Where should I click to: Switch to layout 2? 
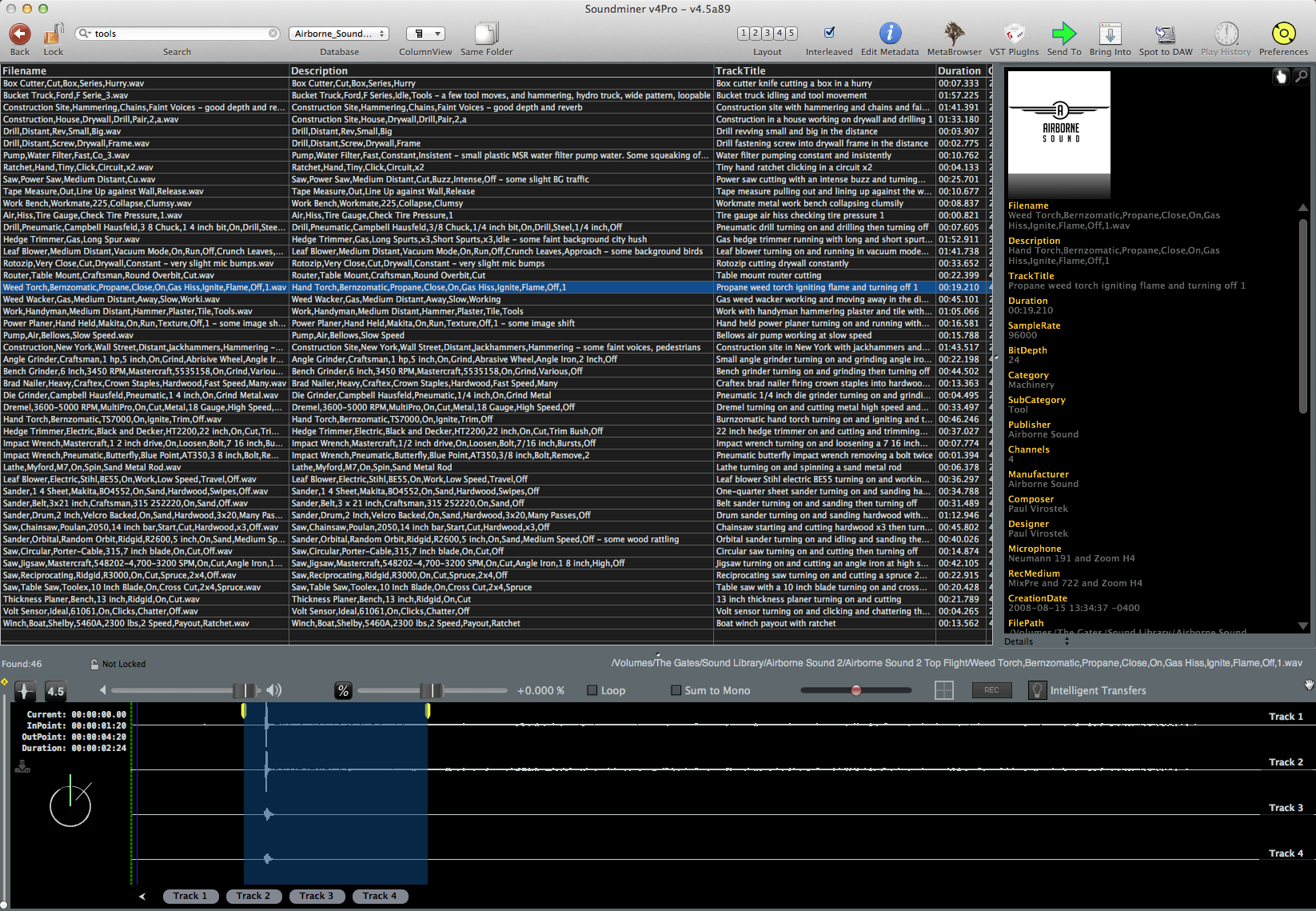756,34
